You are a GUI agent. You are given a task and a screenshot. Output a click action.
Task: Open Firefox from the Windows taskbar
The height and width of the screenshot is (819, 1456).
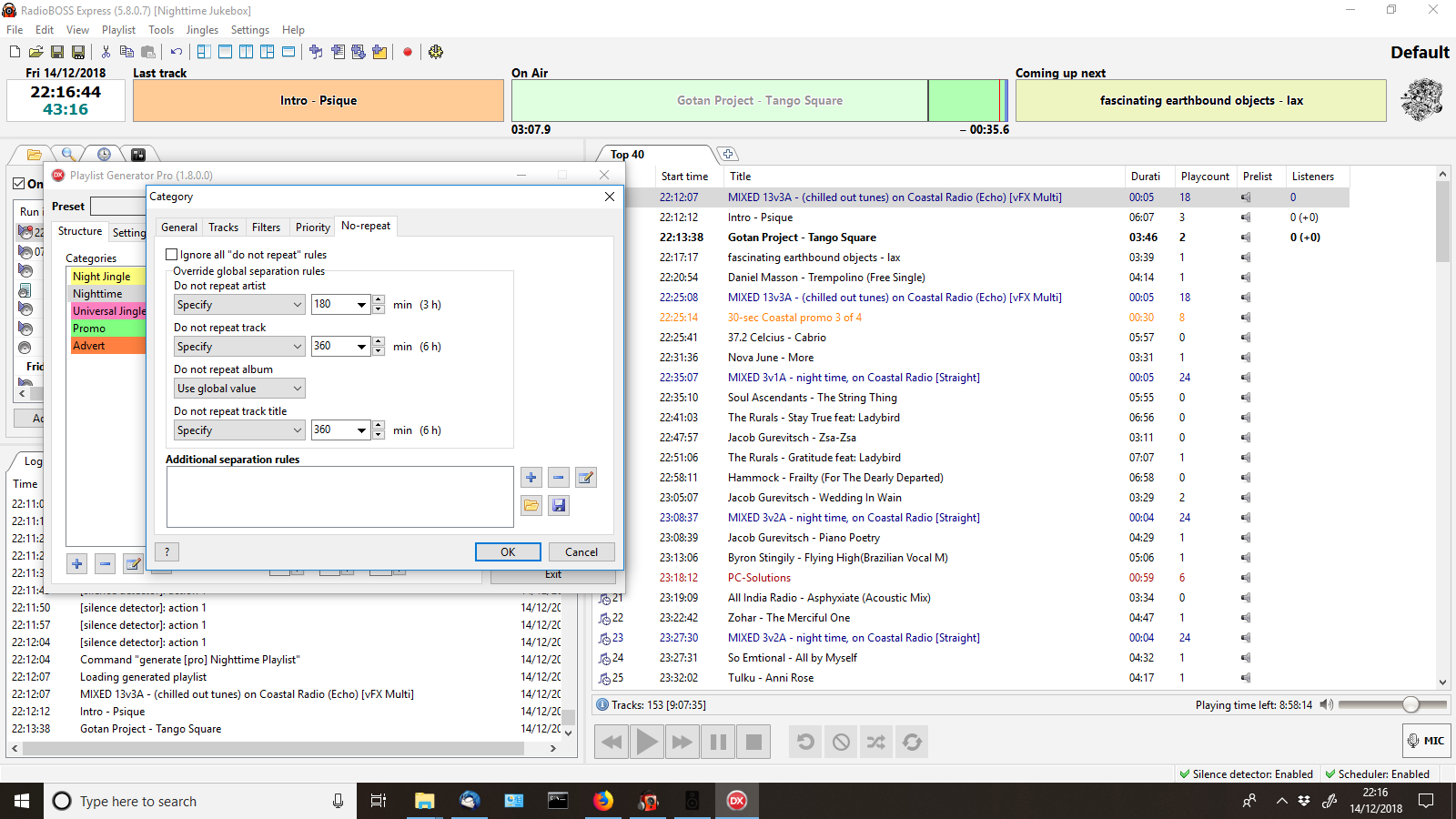(x=602, y=801)
